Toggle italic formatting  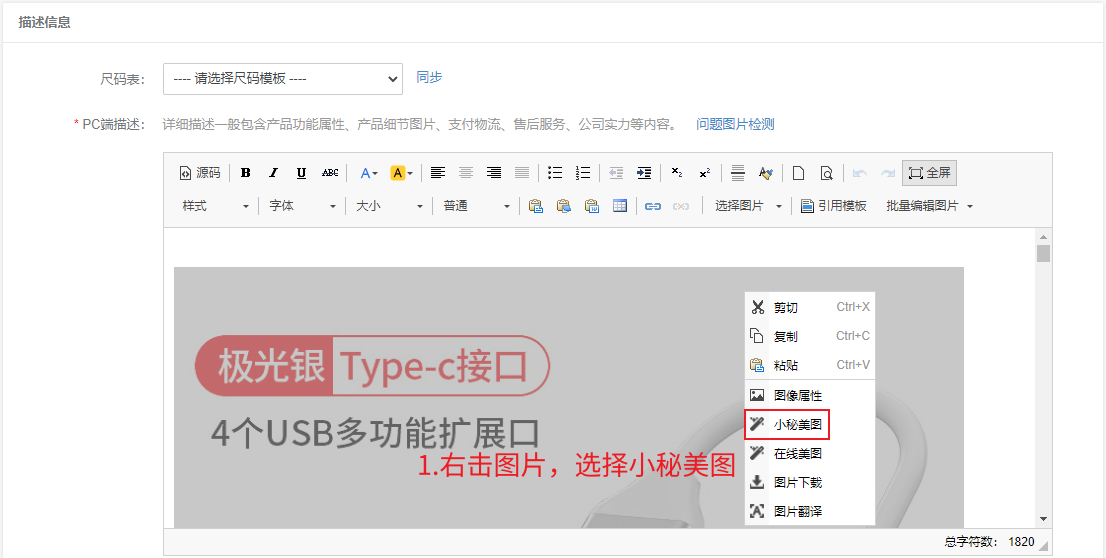point(274,173)
